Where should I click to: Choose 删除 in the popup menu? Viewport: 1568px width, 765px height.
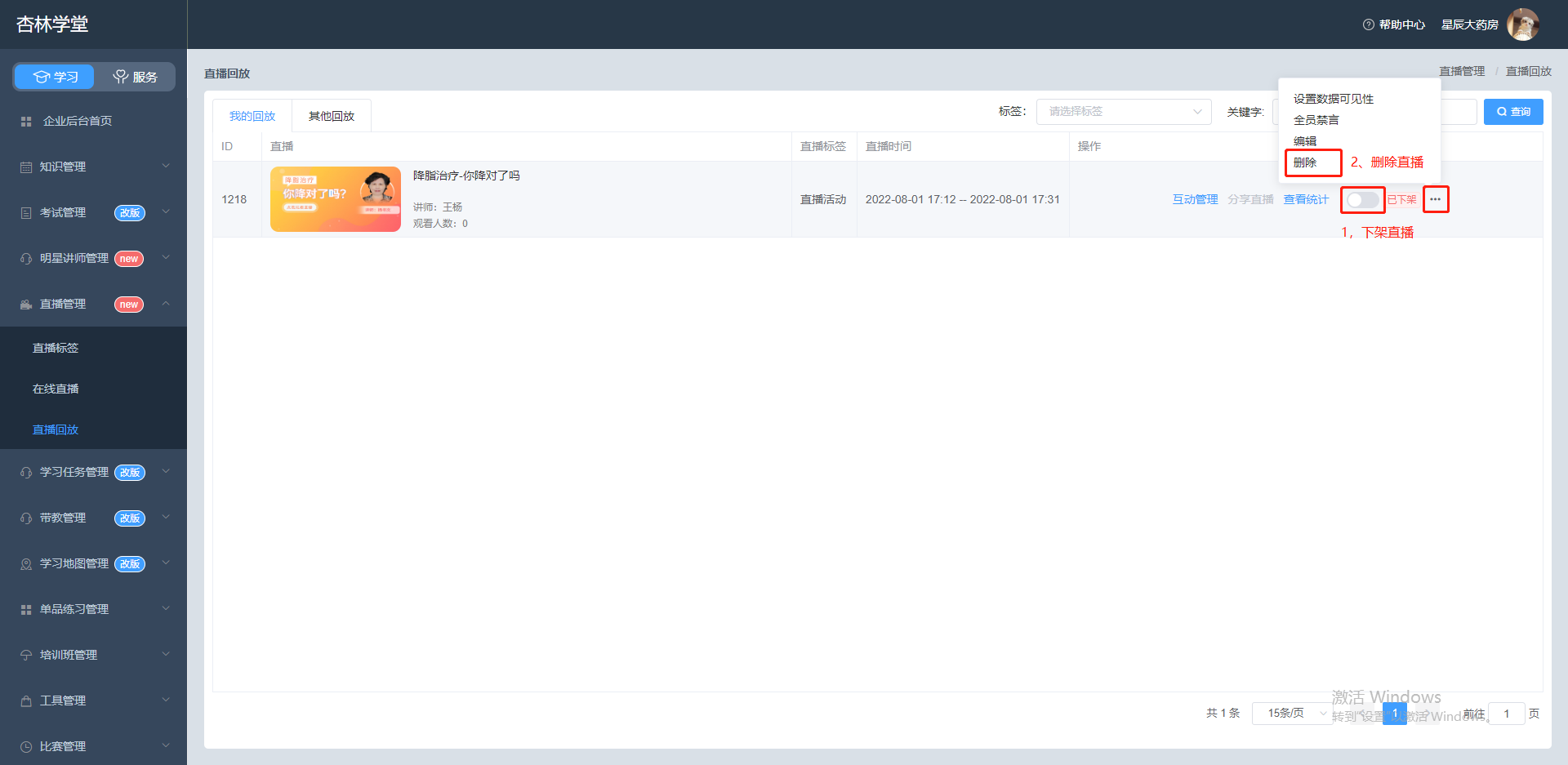point(1305,162)
